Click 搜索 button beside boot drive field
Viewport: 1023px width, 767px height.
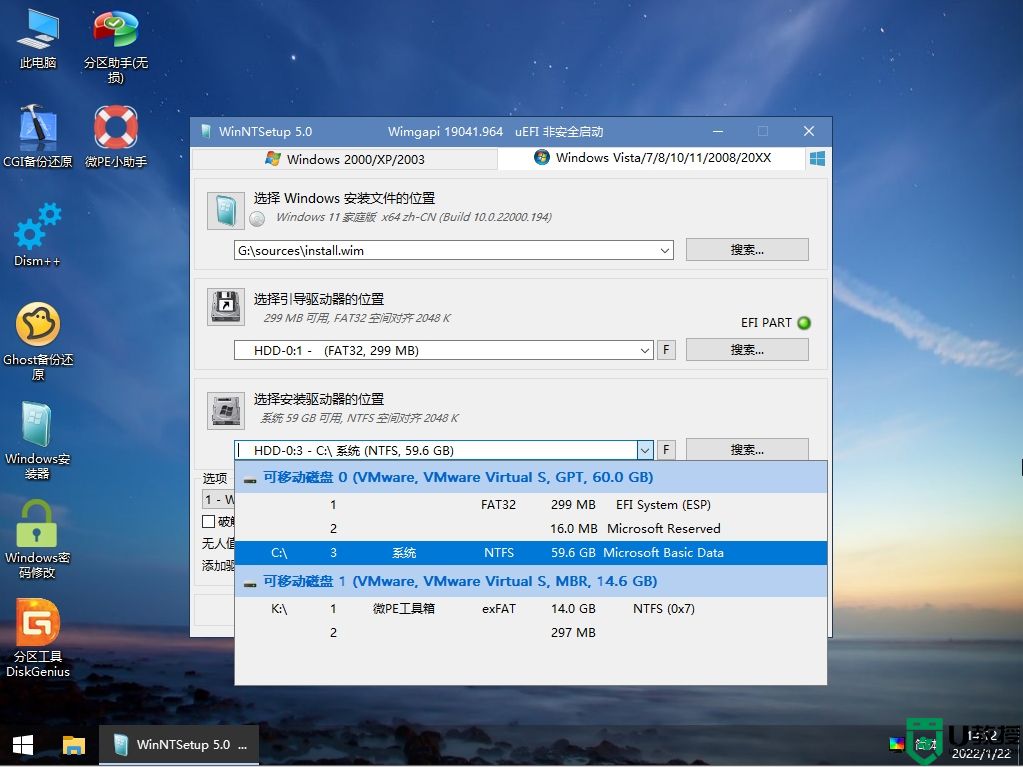[x=747, y=349]
